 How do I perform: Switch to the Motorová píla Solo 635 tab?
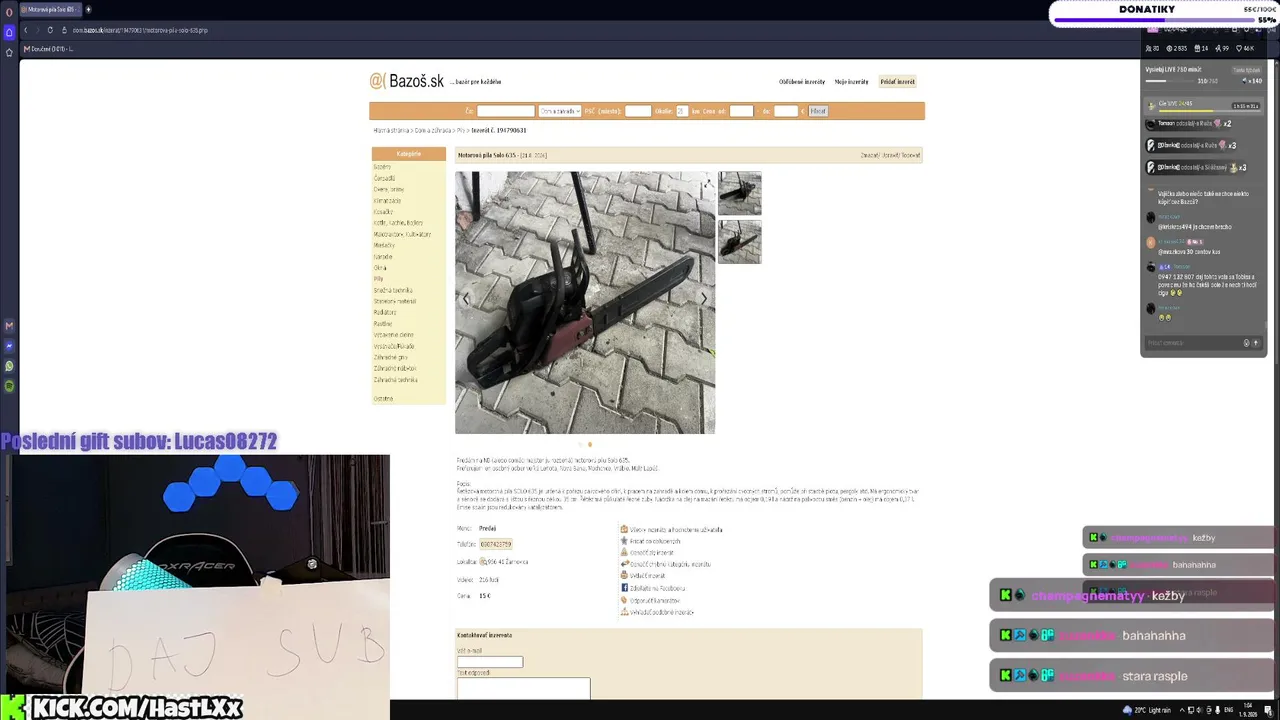[50, 10]
